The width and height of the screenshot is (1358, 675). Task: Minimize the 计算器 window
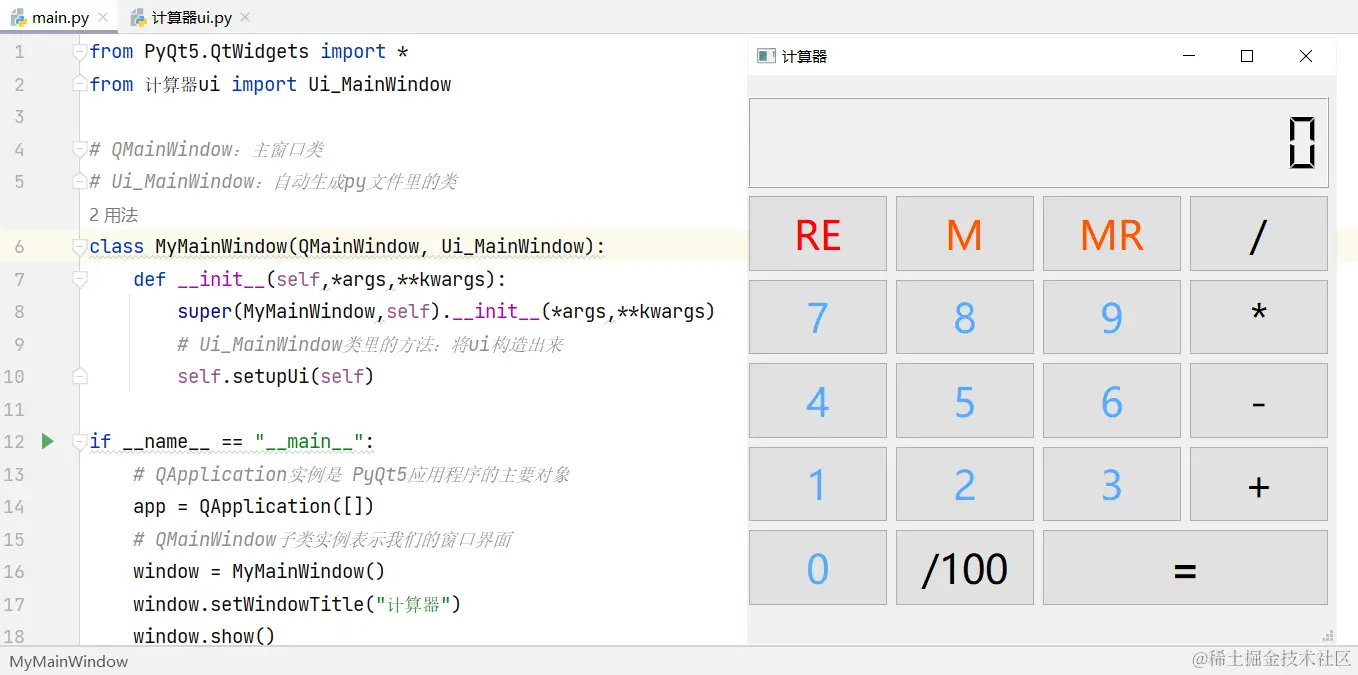click(x=1188, y=56)
